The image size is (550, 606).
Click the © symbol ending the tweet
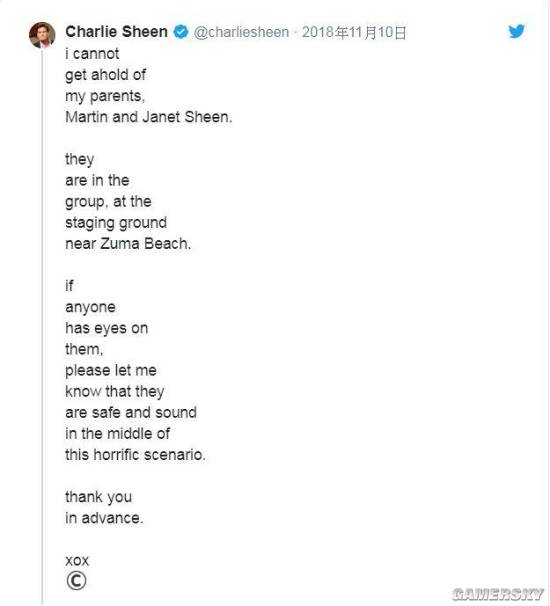click(x=76, y=581)
